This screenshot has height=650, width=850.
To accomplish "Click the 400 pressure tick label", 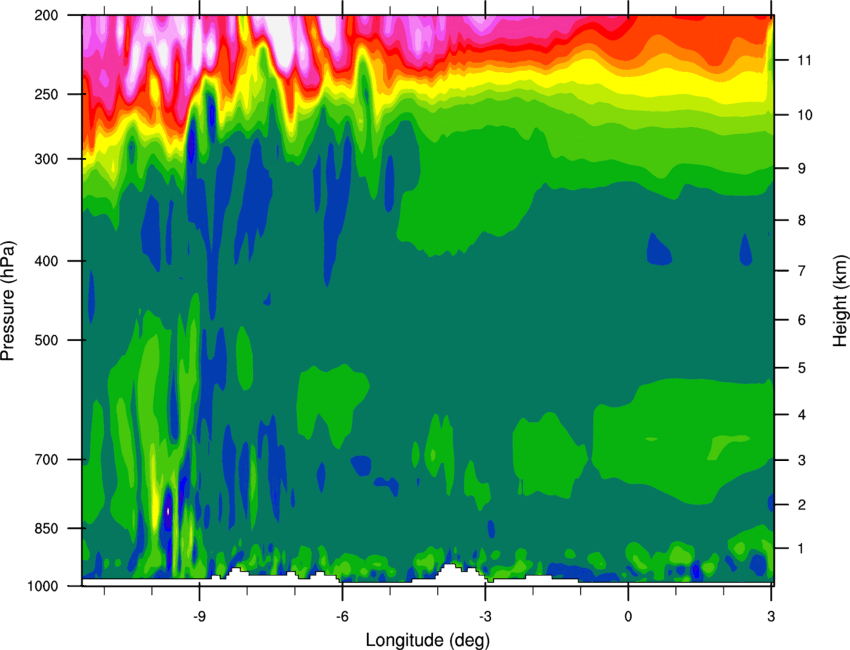I will (47, 261).
